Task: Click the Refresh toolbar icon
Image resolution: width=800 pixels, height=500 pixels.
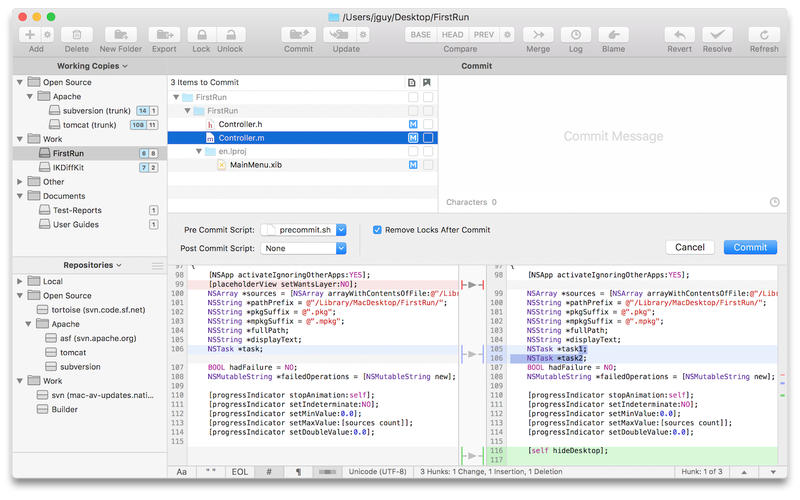Action: (764, 35)
